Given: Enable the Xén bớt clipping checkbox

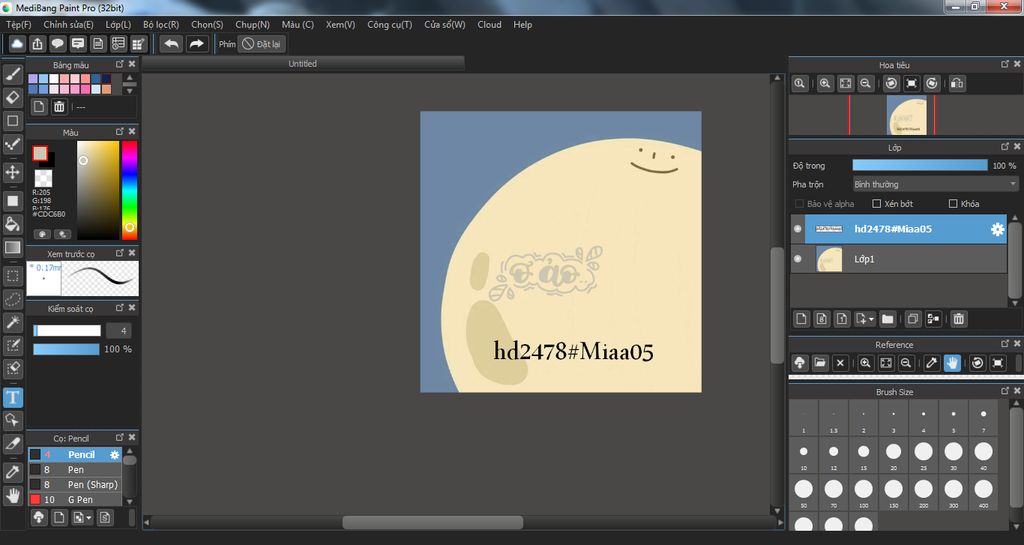Looking at the screenshot, I should click(876, 204).
